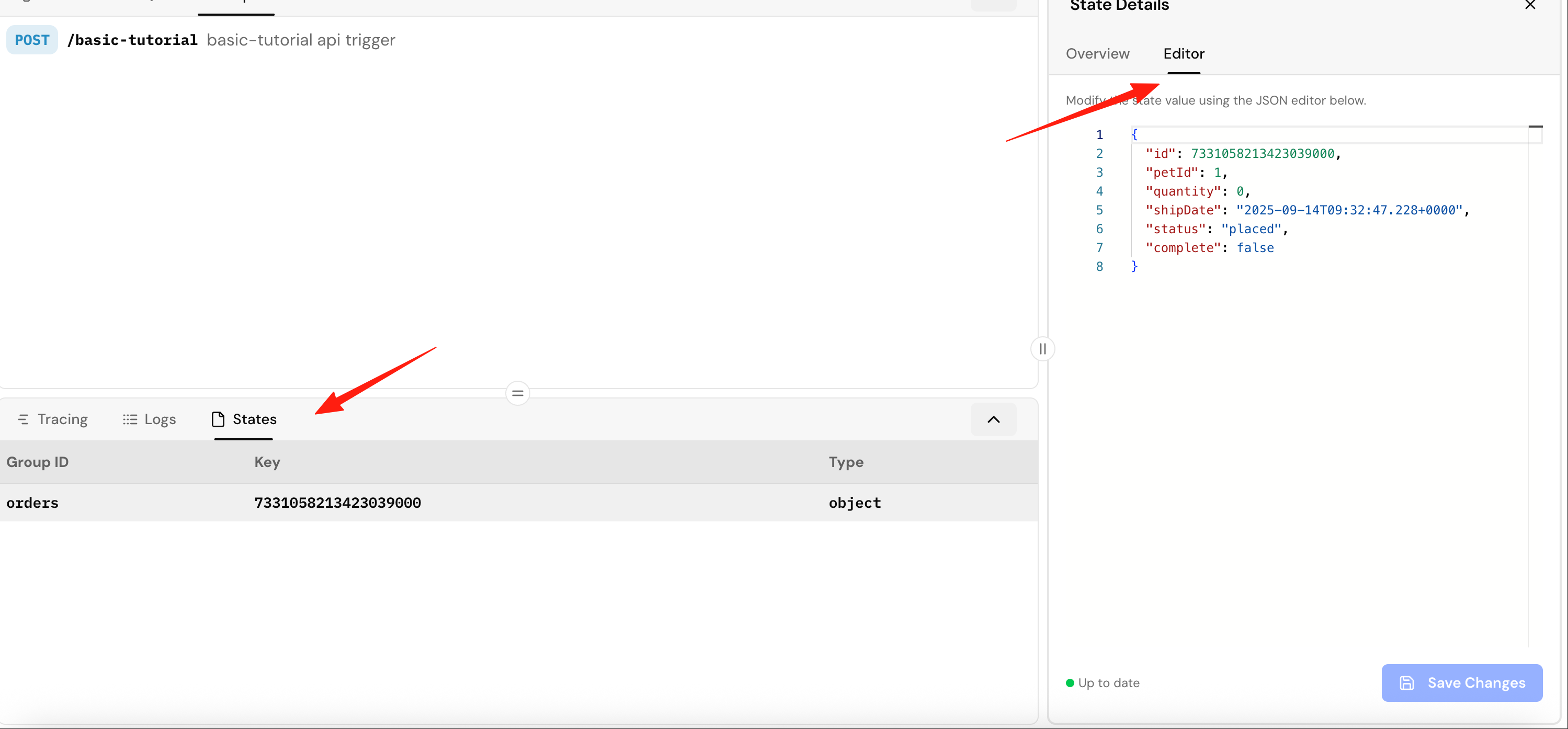This screenshot has height=729, width=1568.
Task: Click the shipDate string value
Action: point(1349,210)
